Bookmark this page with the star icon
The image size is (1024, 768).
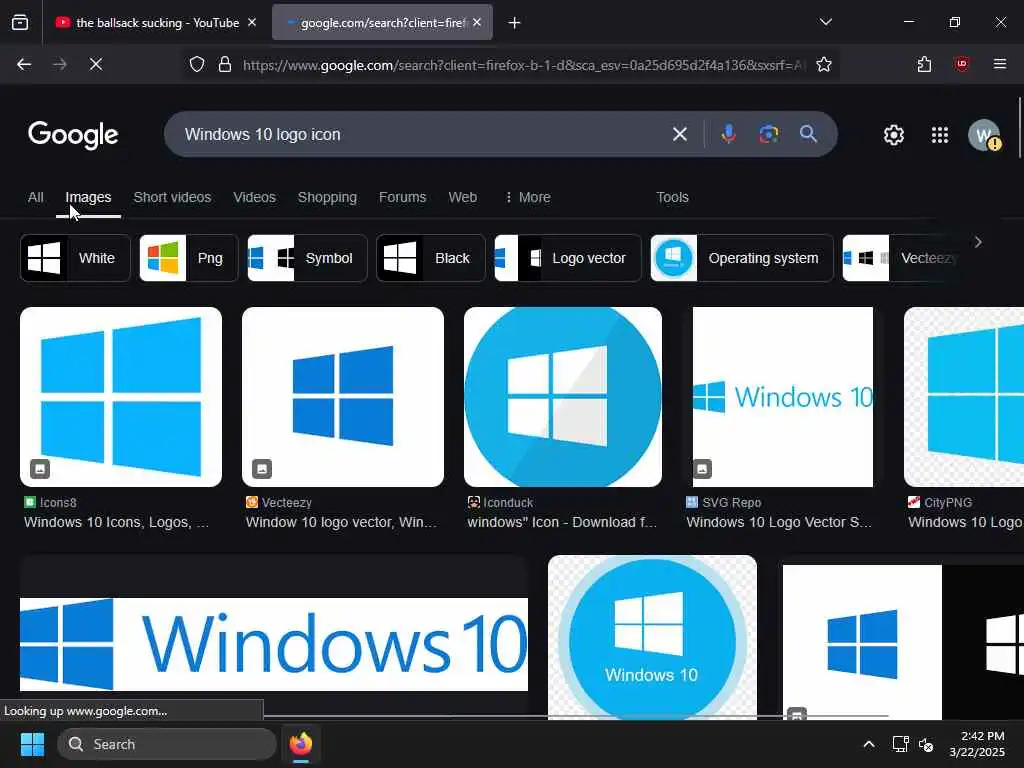[x=824, y=64]
